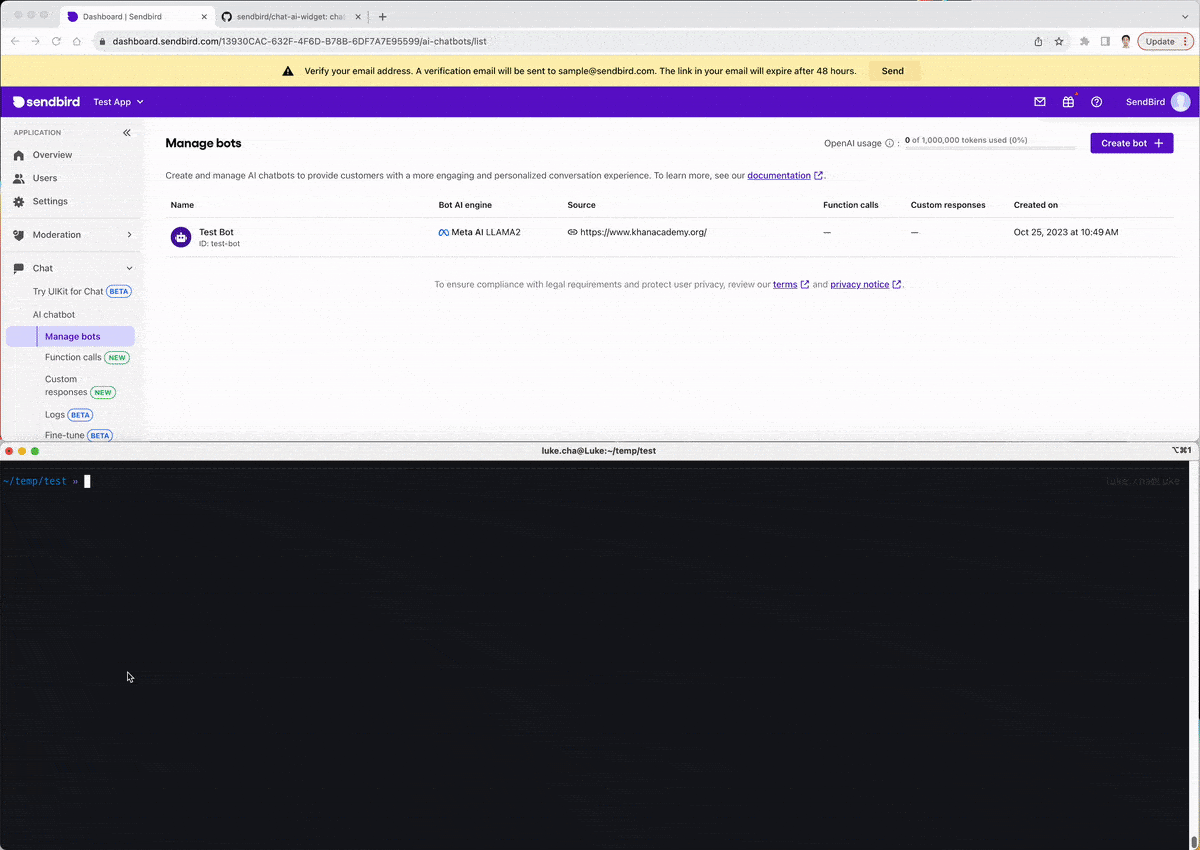Open the Chrome tab search chevron

(x=1187, y=16)
